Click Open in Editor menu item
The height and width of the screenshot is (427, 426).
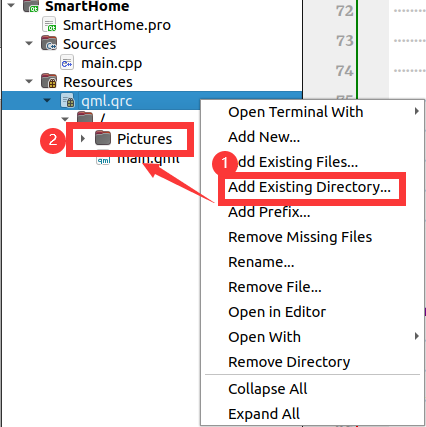pos(277,312)
